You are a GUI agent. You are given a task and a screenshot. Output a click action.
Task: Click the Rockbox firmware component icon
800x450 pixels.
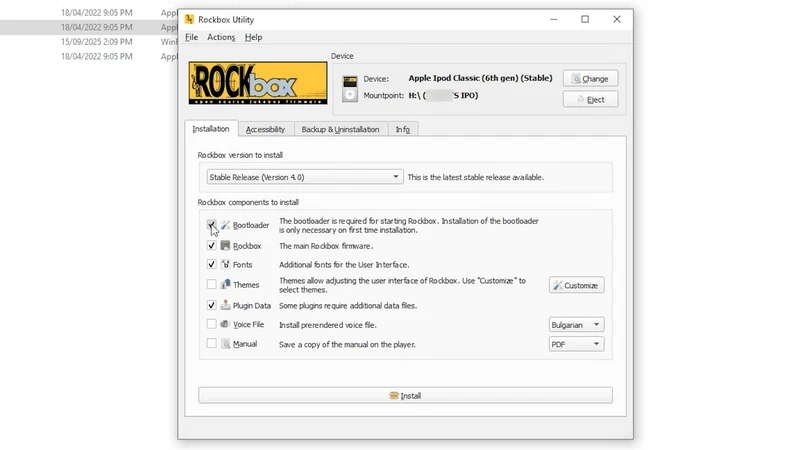(x=226, y=246)
